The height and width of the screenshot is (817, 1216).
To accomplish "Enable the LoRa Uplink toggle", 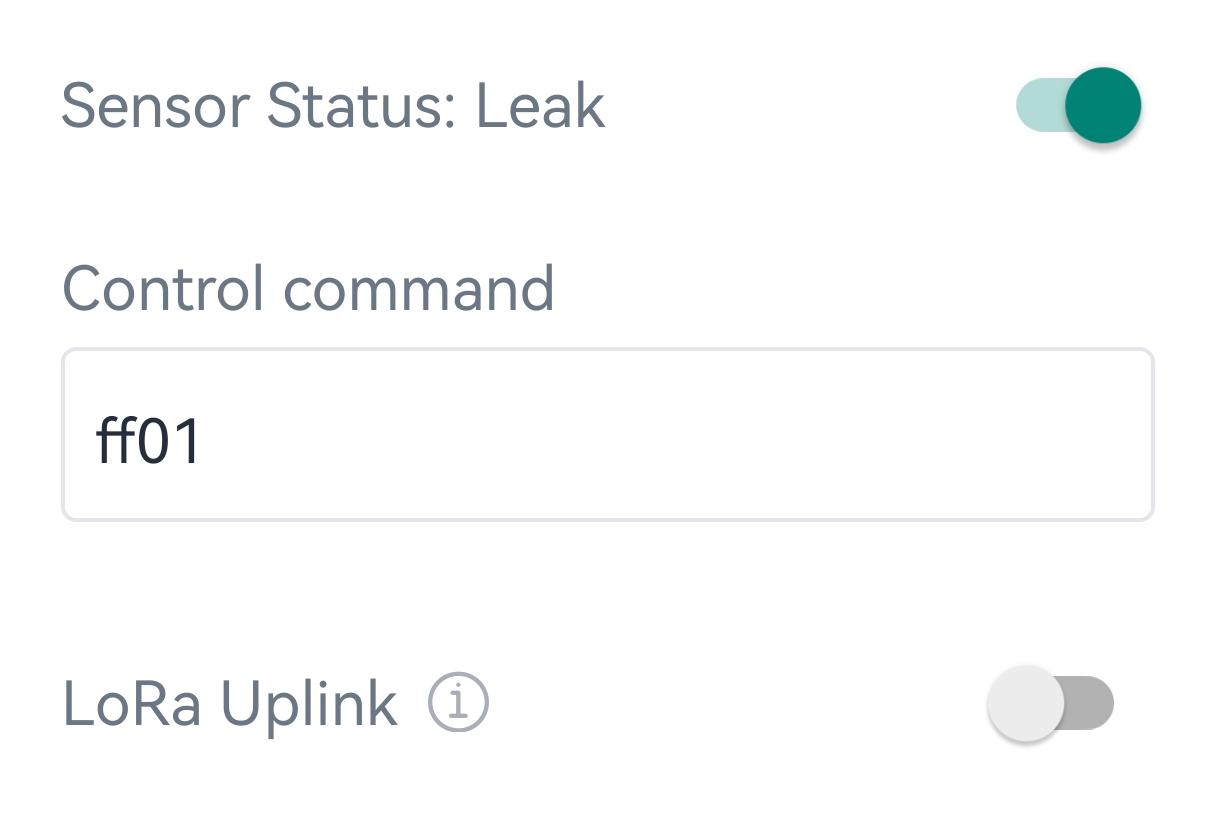I will [x=1050, y=703].
